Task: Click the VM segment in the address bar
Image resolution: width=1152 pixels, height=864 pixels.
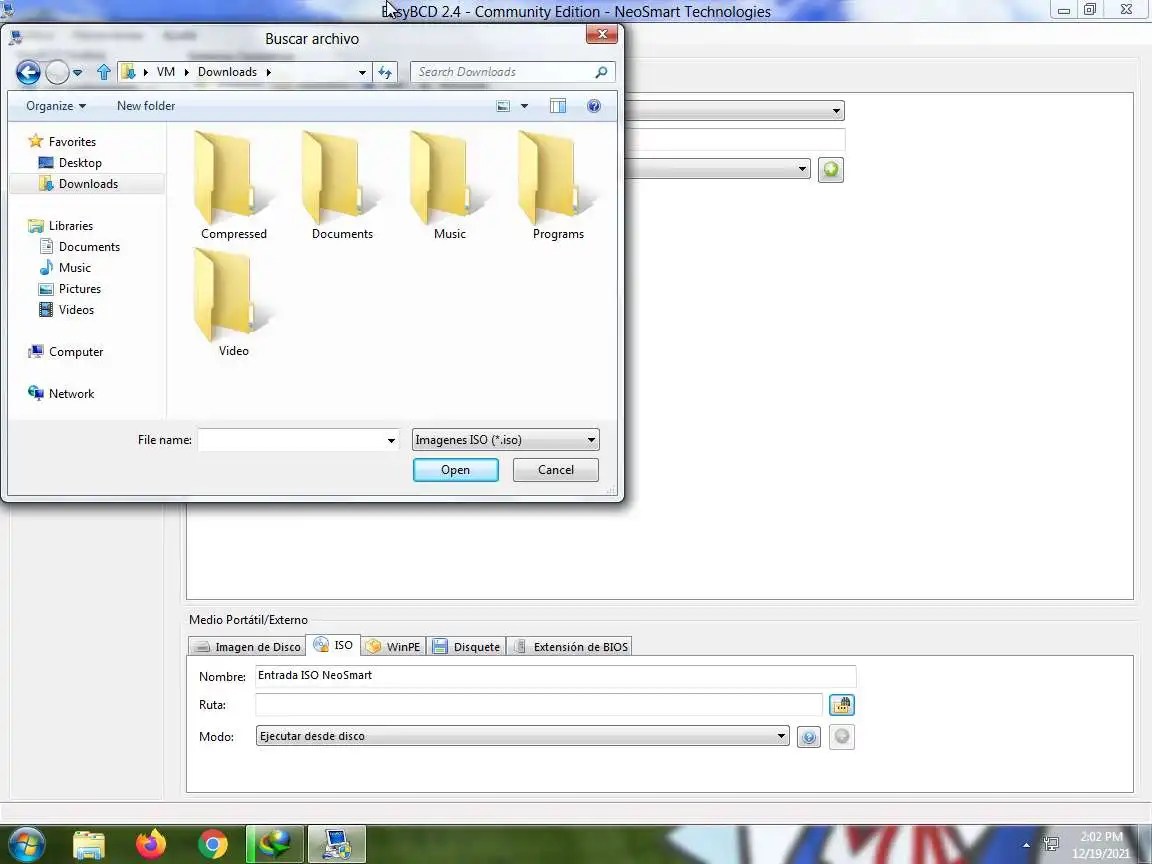Action: pyautogui.click(x=166, y=72)
